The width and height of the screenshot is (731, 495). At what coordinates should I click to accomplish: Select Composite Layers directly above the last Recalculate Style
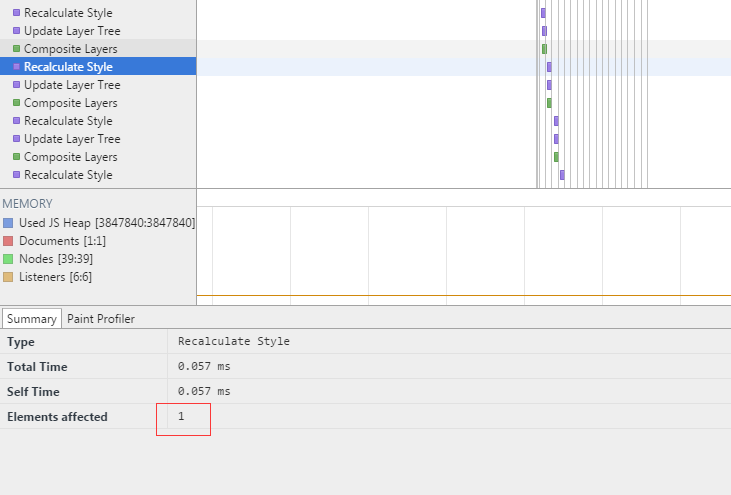pyautogui.click(x=98, y=157)
